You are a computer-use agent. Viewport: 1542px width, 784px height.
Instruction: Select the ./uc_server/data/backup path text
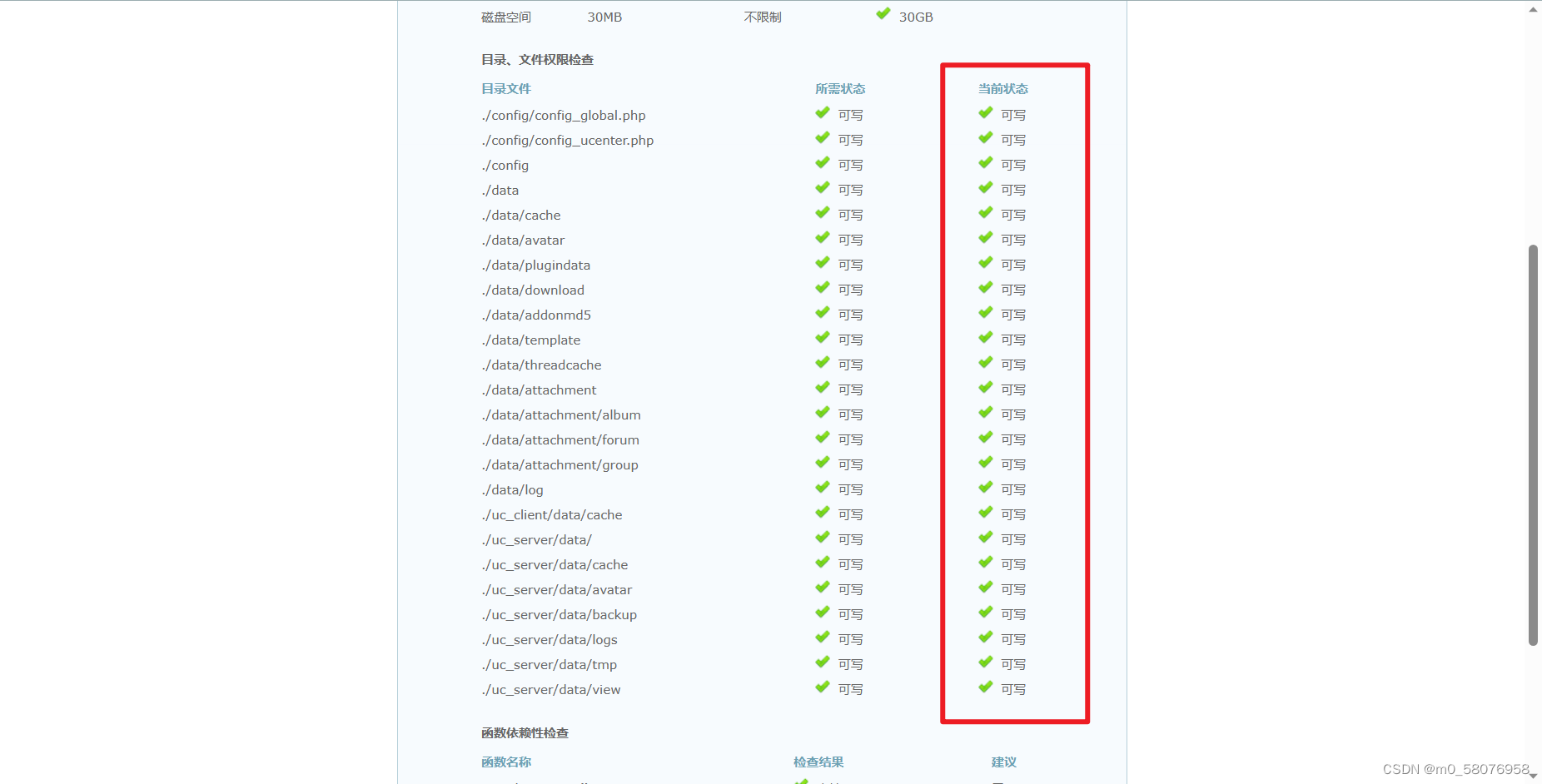click(560, 614)
